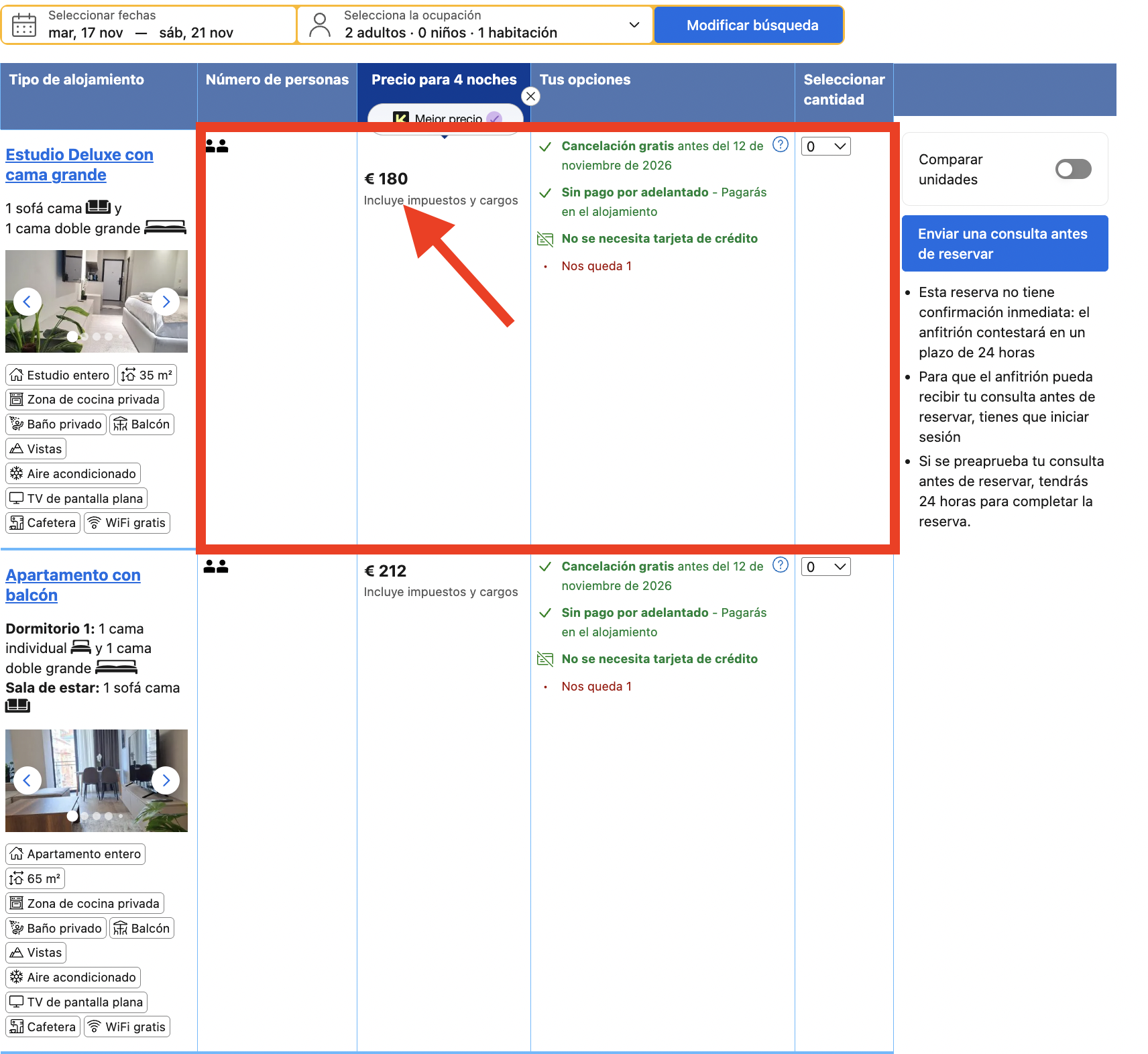Image resolution: width=1148 pixels, height=1054 pixels.
Task: Click the Estudio entero feature tag
Action: [60, 375]
